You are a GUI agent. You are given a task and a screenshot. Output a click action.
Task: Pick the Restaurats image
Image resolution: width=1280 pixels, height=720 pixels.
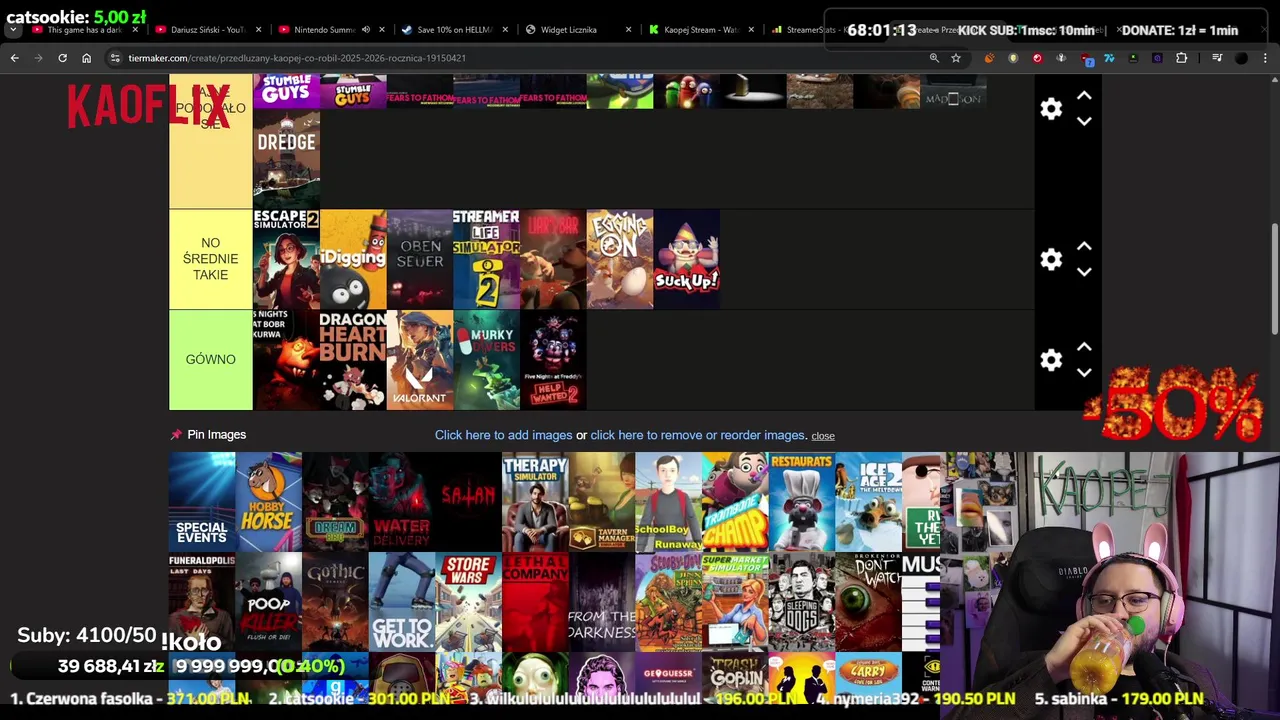point(802,502)
